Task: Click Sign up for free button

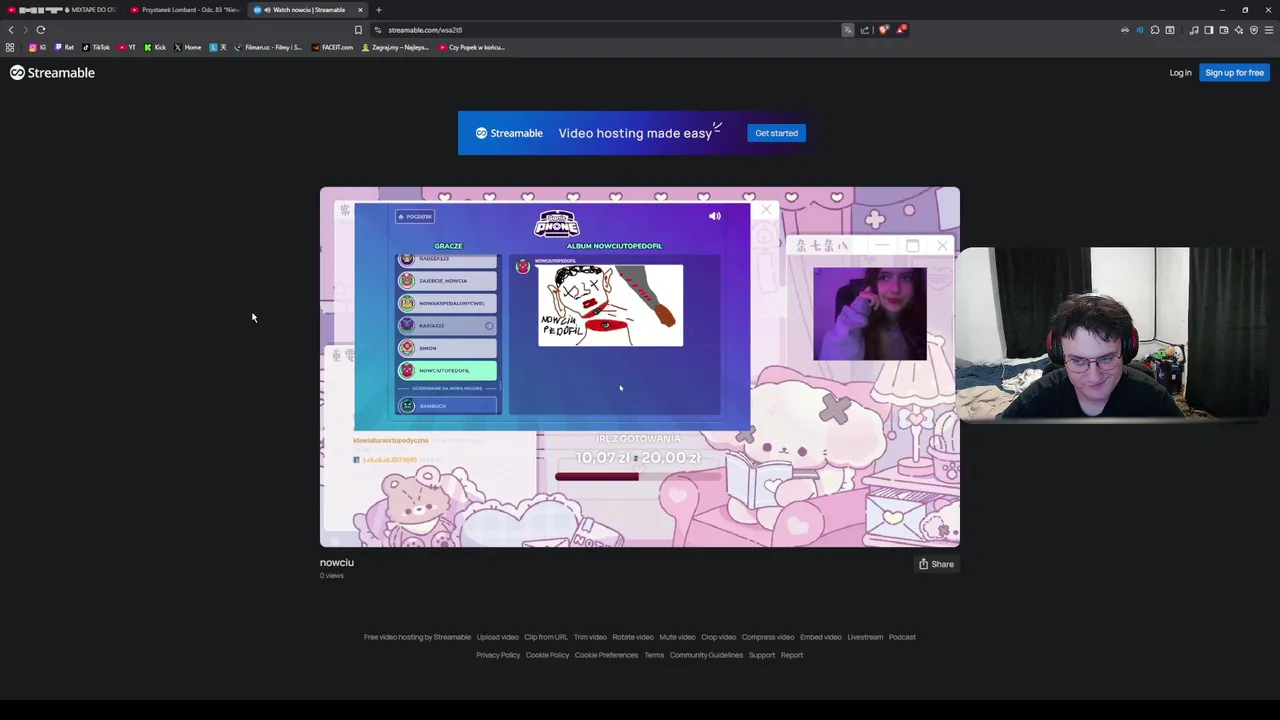Action: [x=1234, y=73]
